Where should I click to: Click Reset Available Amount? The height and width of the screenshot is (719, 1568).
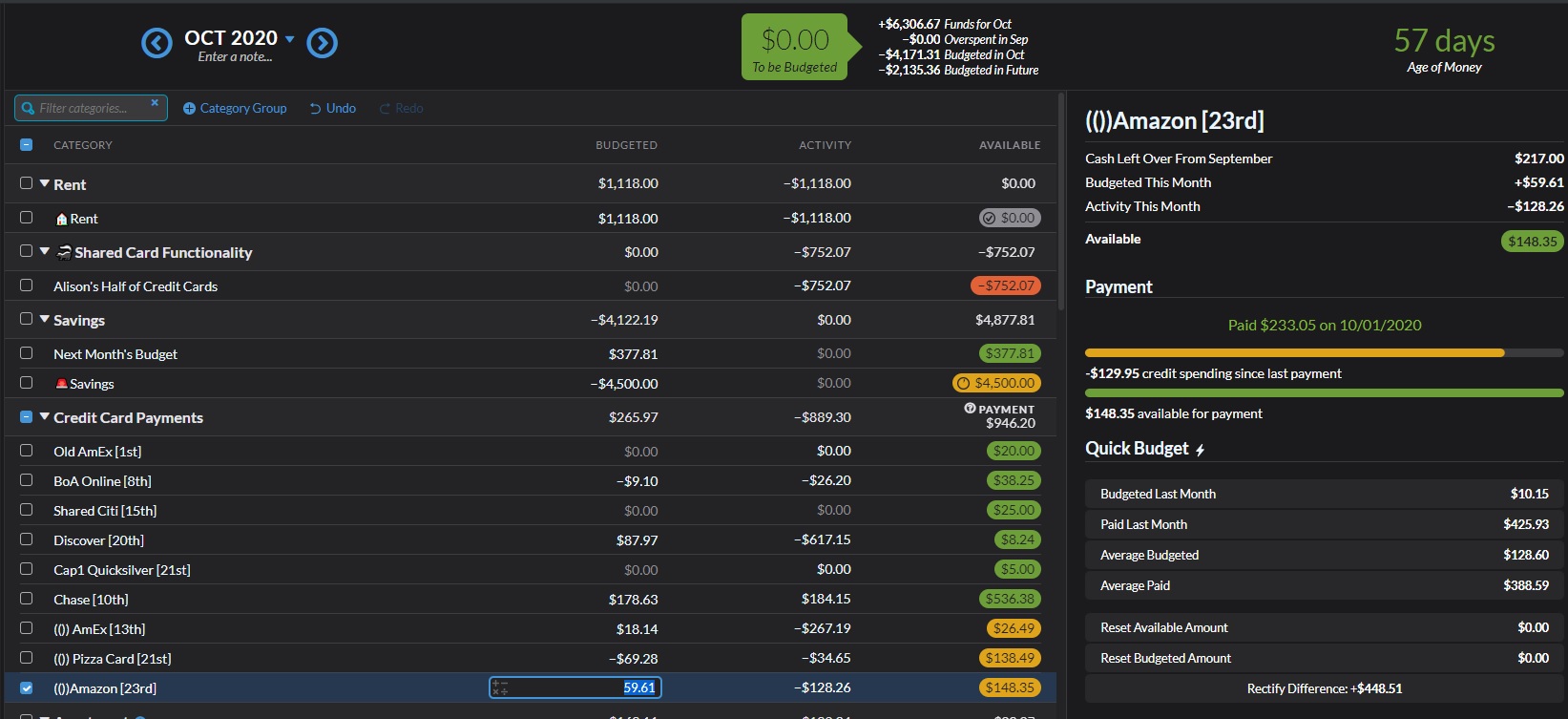1325,627
